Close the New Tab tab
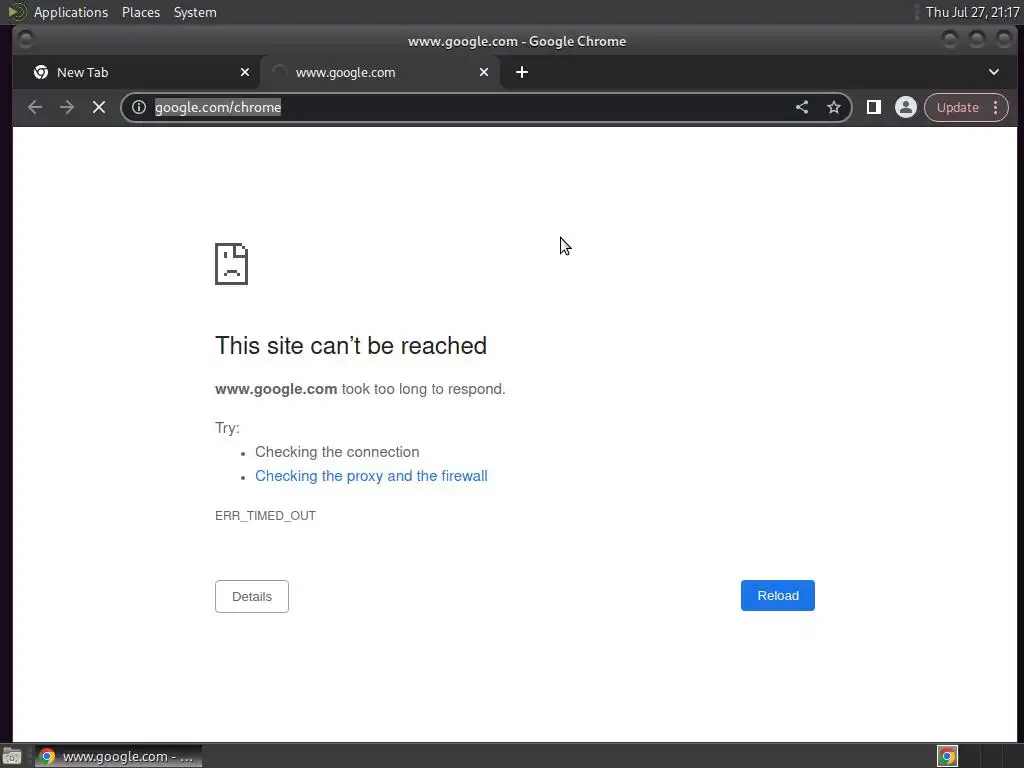Image resolution: width=1024 pixels, height=768 pixels. point(245,72)
